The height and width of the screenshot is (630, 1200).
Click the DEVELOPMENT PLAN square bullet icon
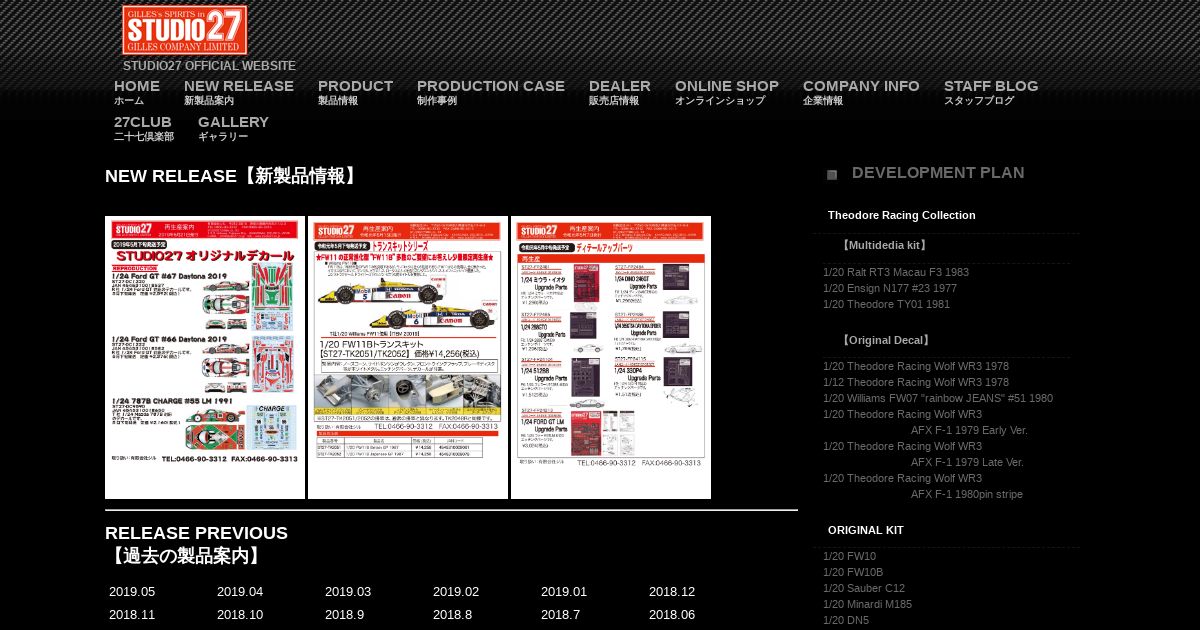832,175
